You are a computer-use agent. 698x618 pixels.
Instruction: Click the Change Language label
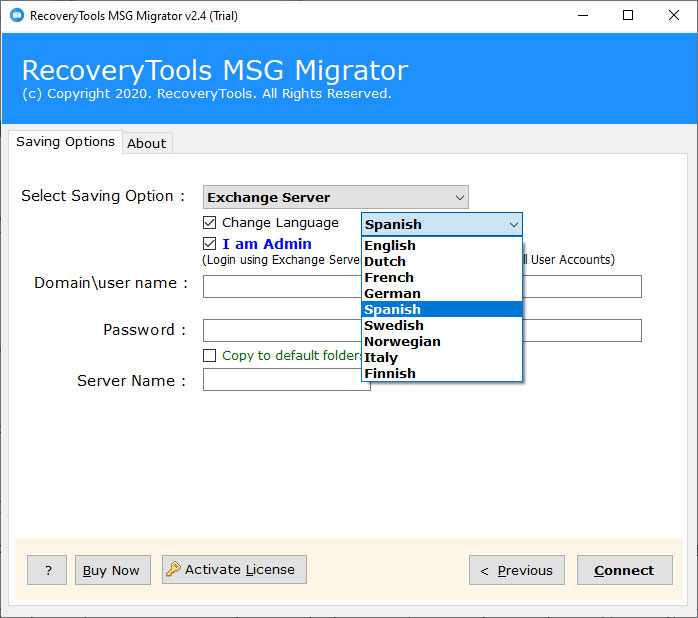[280, 223]
